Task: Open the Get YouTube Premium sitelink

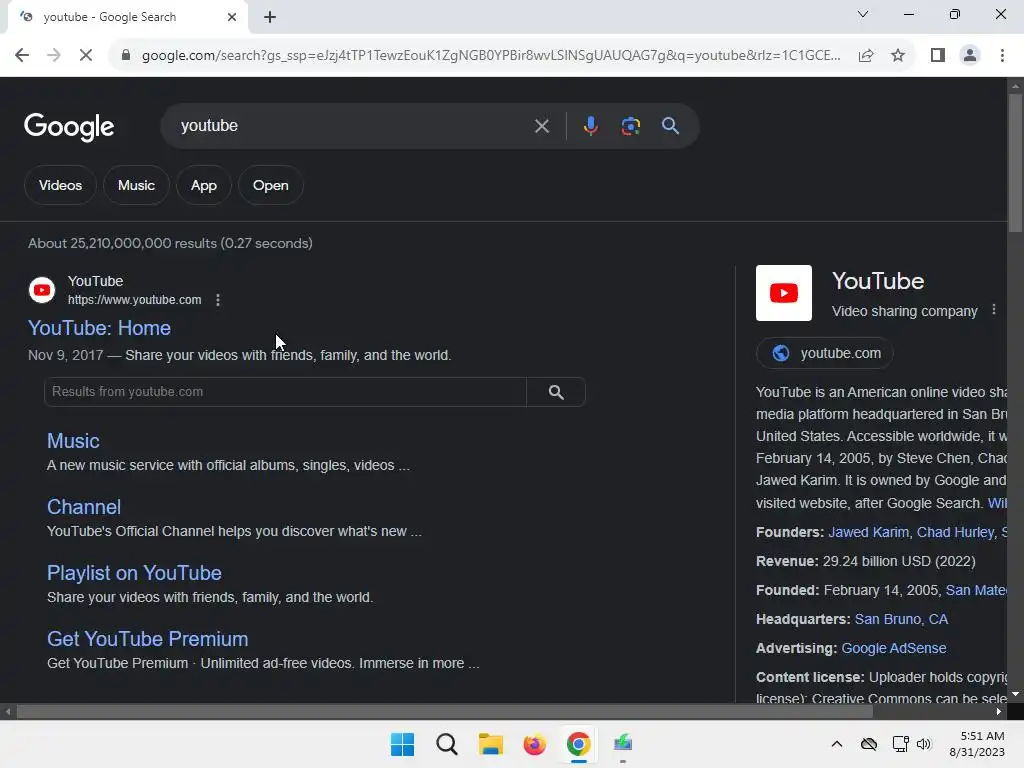Action: coord(148,639)
